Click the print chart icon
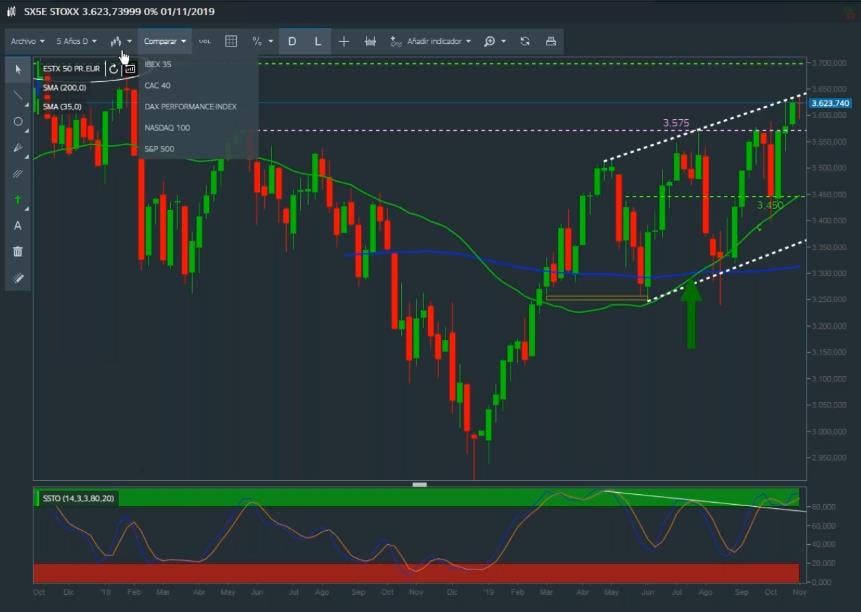This screenshot has height=612, width=861. point(551,41)
